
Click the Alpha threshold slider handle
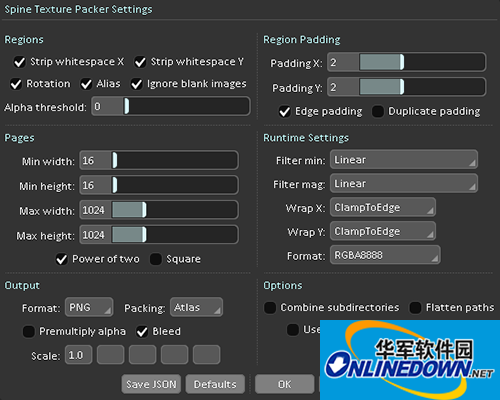click(127, 107)
